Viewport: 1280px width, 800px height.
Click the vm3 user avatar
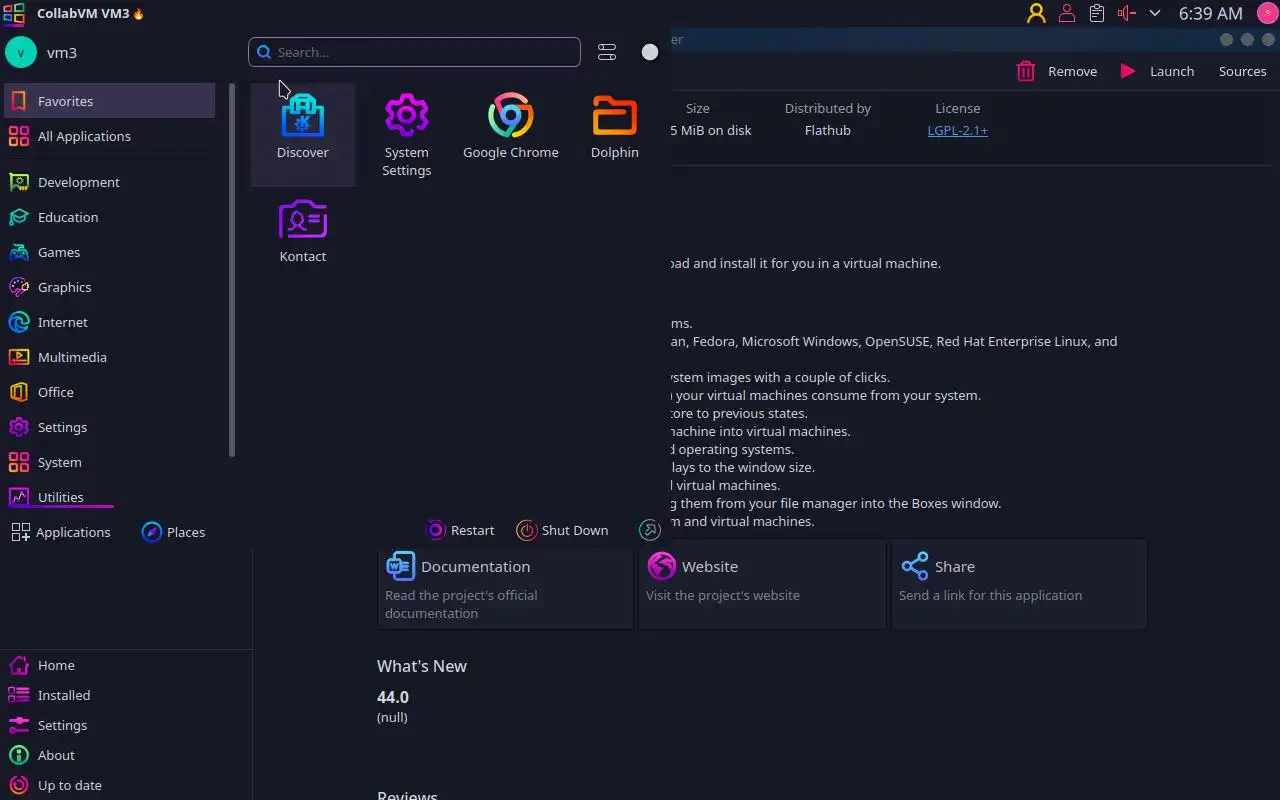coord(21,52)
